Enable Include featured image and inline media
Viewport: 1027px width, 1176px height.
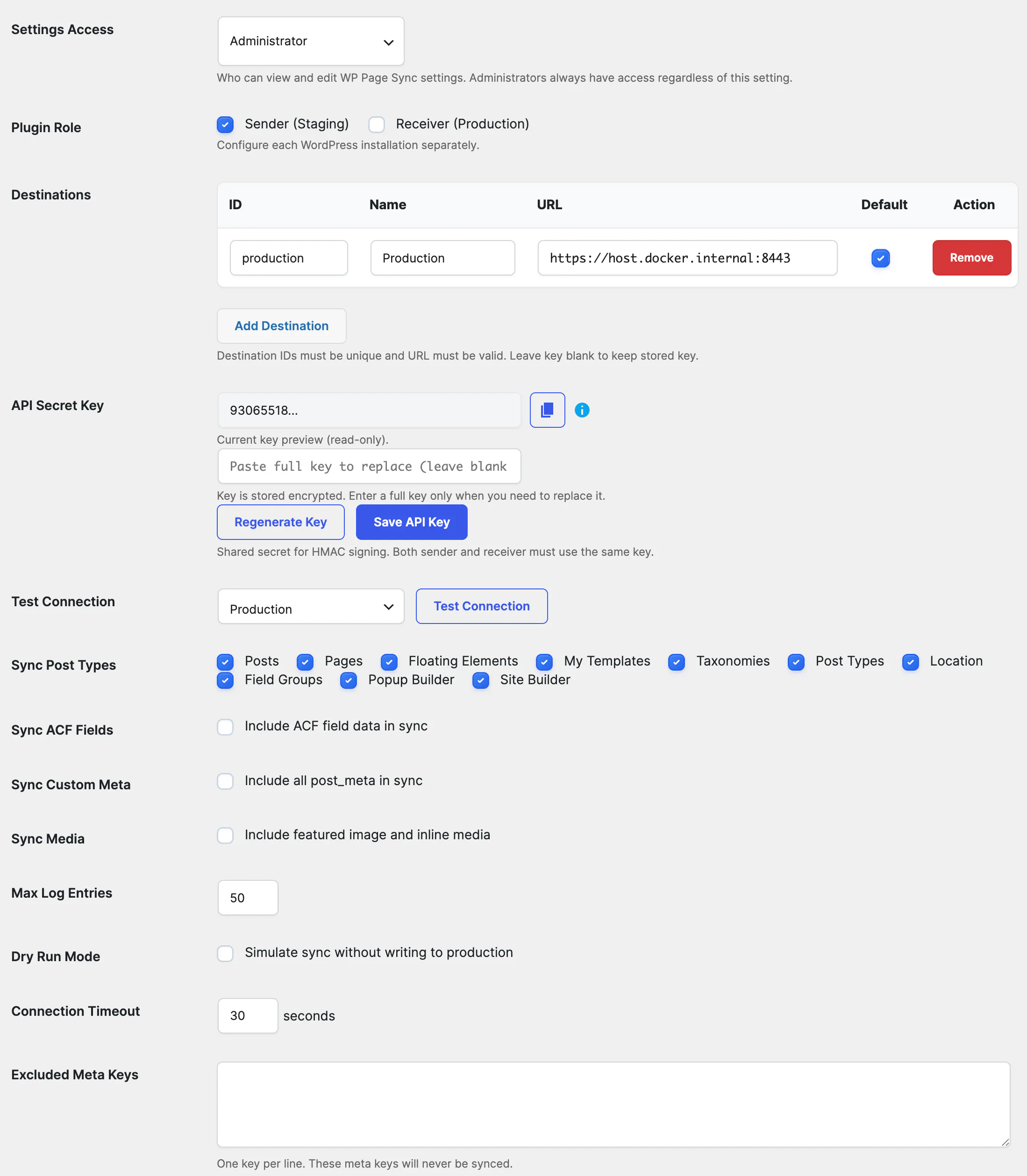pos(225,835)
